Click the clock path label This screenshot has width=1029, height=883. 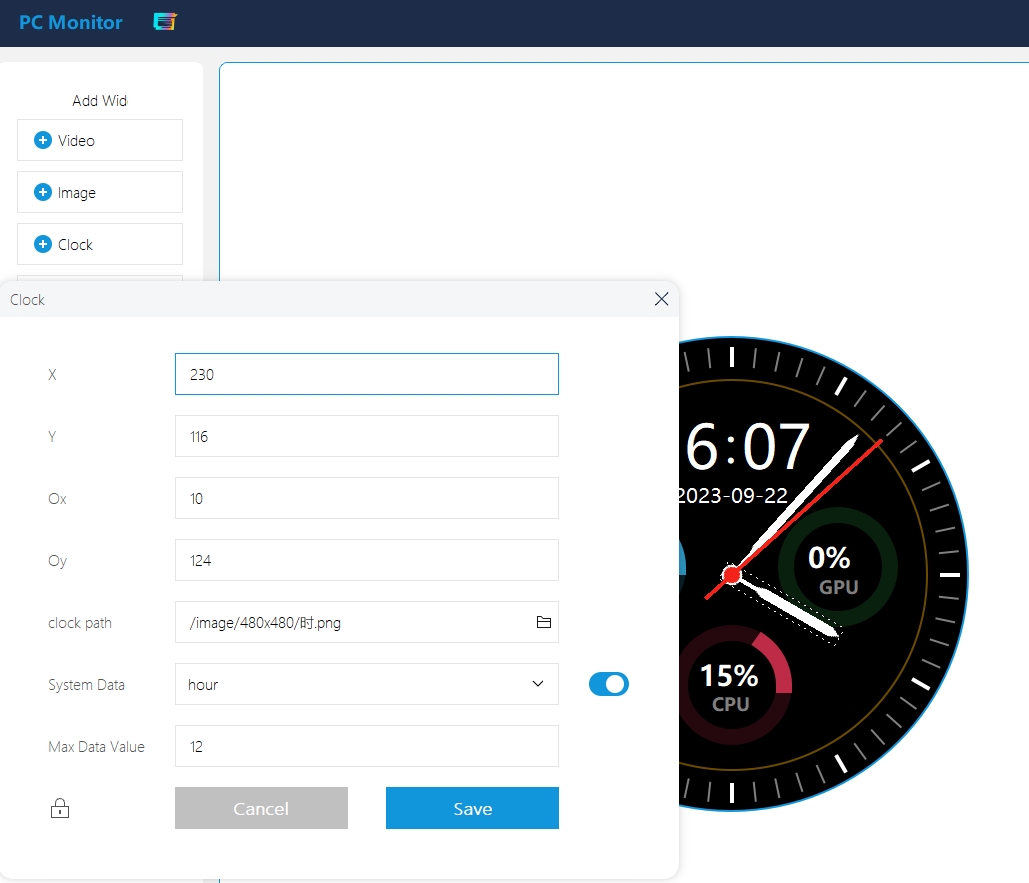[80, 623]
